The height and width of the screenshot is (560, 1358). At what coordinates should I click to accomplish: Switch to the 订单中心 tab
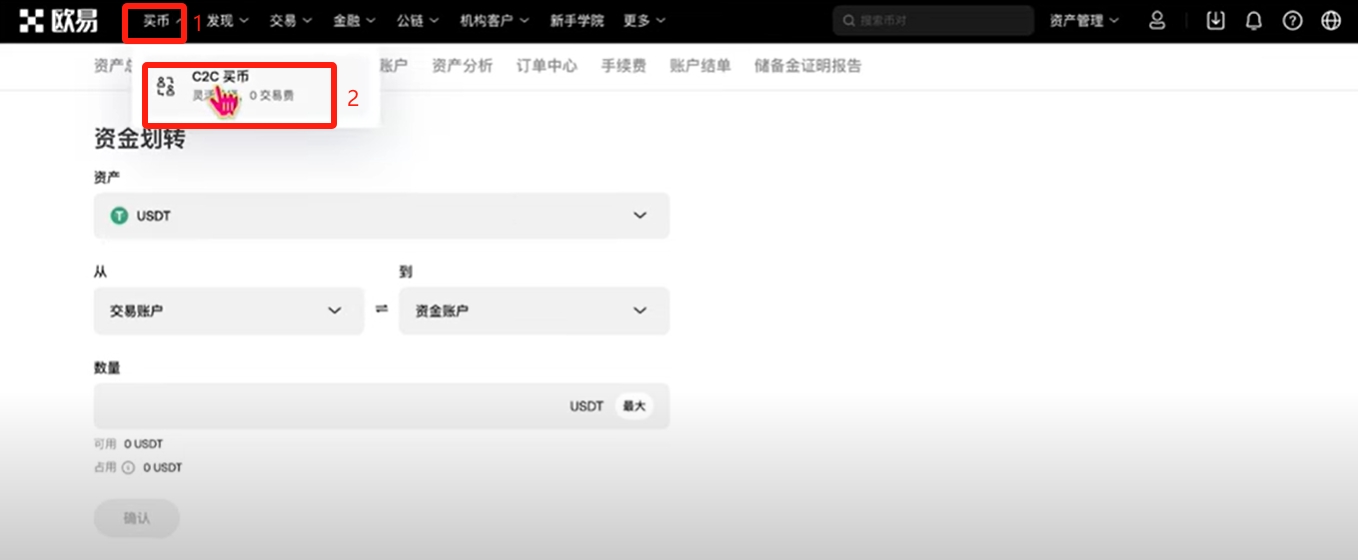coord(547,66)
